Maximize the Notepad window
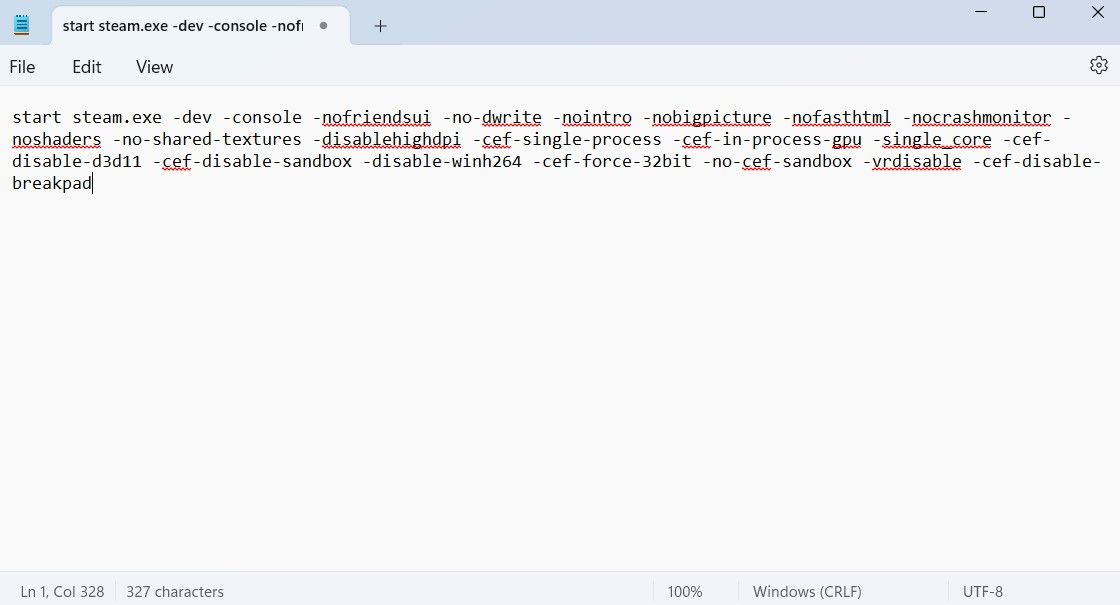The image size is (1120, 605). pyautogui.click(x=1039, y=12)
